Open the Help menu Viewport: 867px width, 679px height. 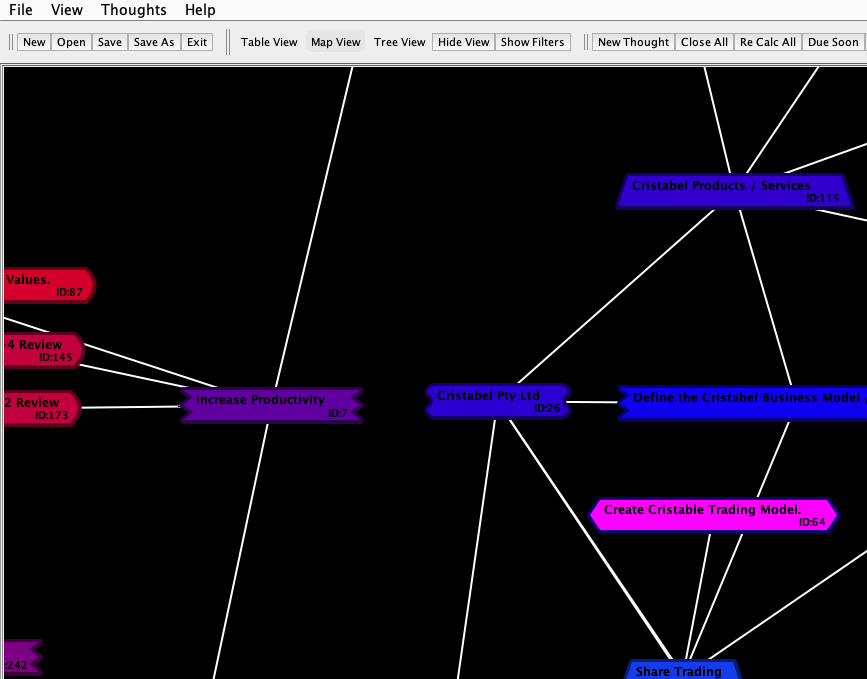click(200, 10)
